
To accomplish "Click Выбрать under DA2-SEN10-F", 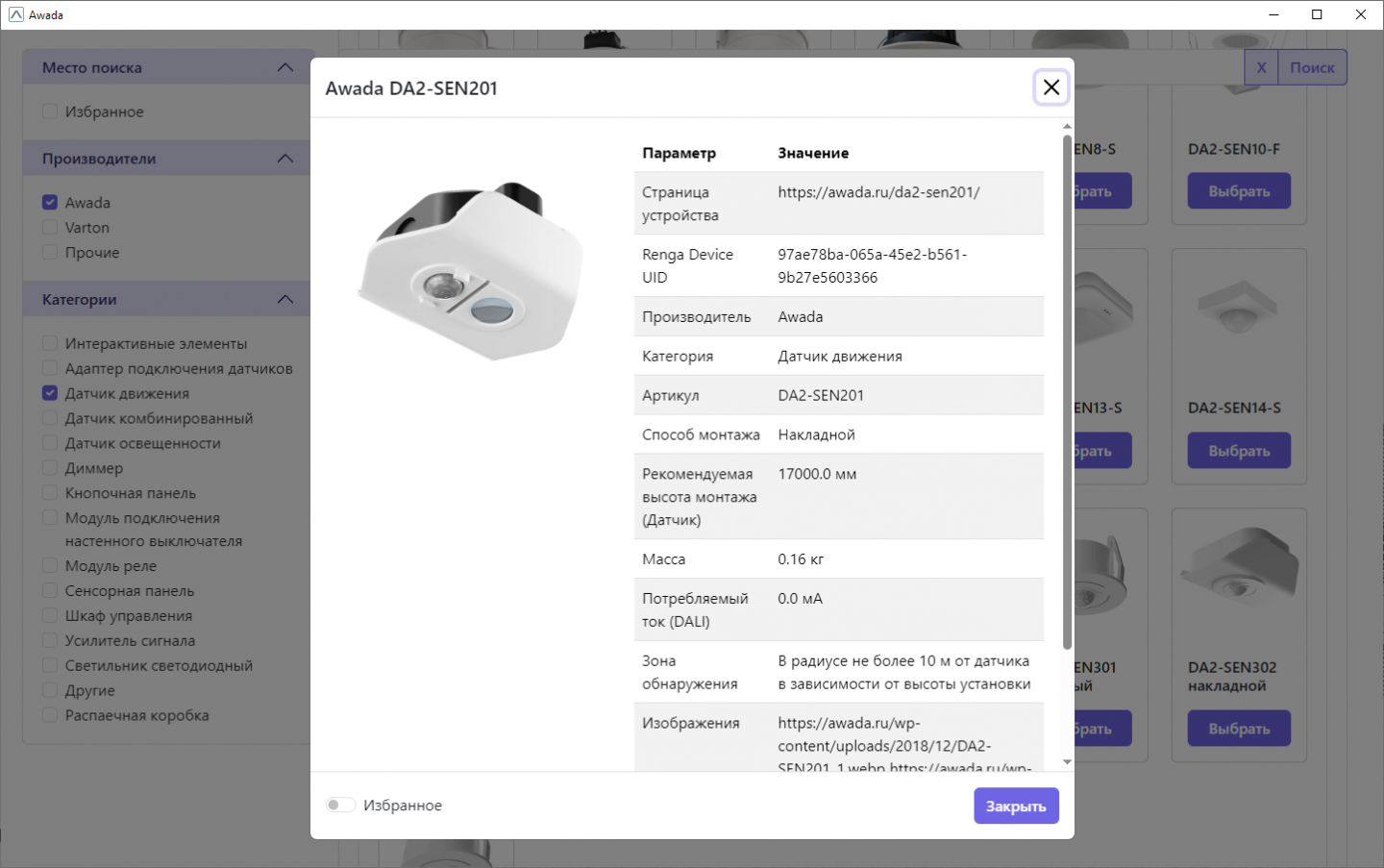I will tap(1239, 191).
